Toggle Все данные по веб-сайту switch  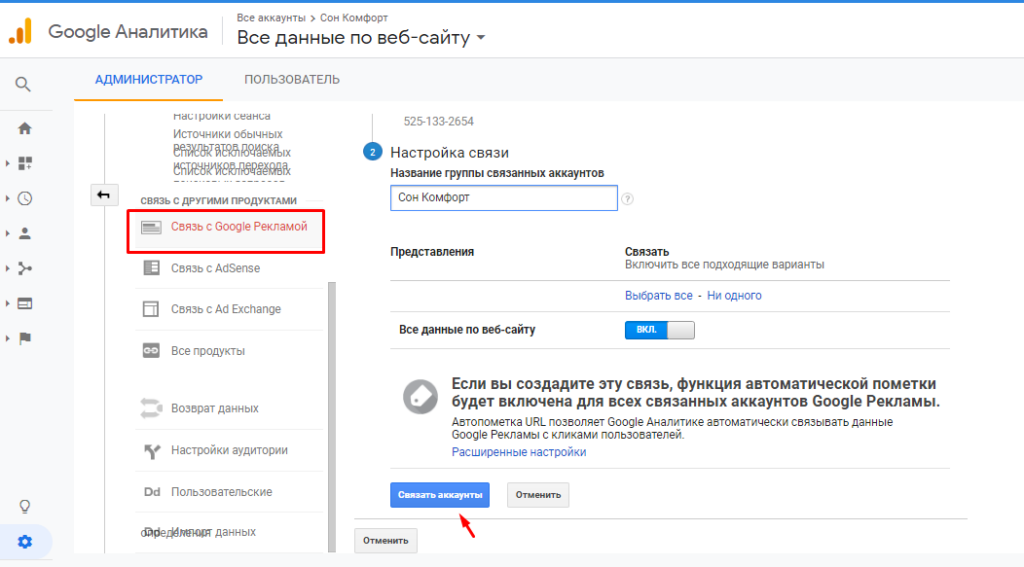pyautogui.click(x=660, y=330)
